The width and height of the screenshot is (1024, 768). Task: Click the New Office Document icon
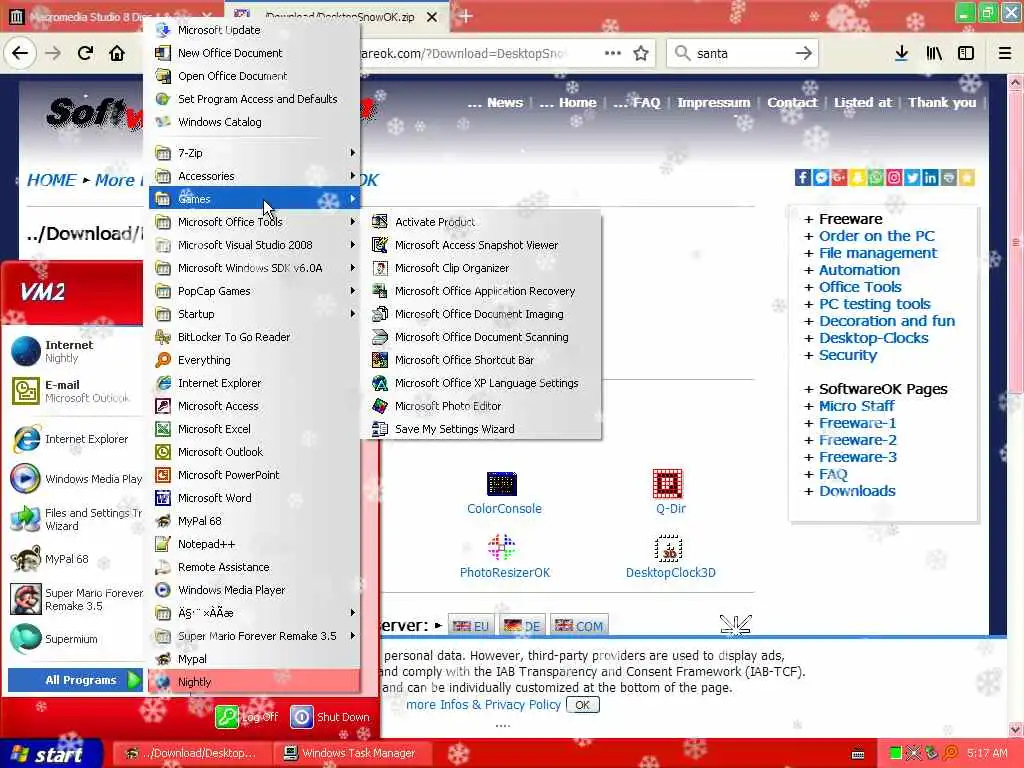[x=163, y=53]
